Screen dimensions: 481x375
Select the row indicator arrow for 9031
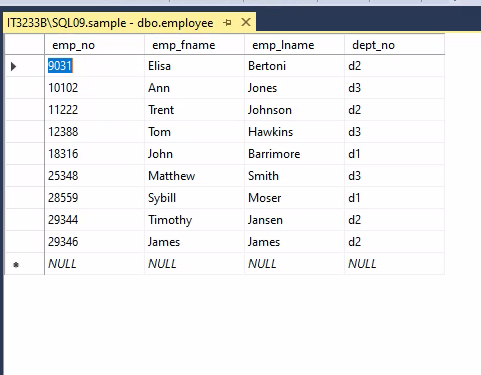tap(14, 66)
